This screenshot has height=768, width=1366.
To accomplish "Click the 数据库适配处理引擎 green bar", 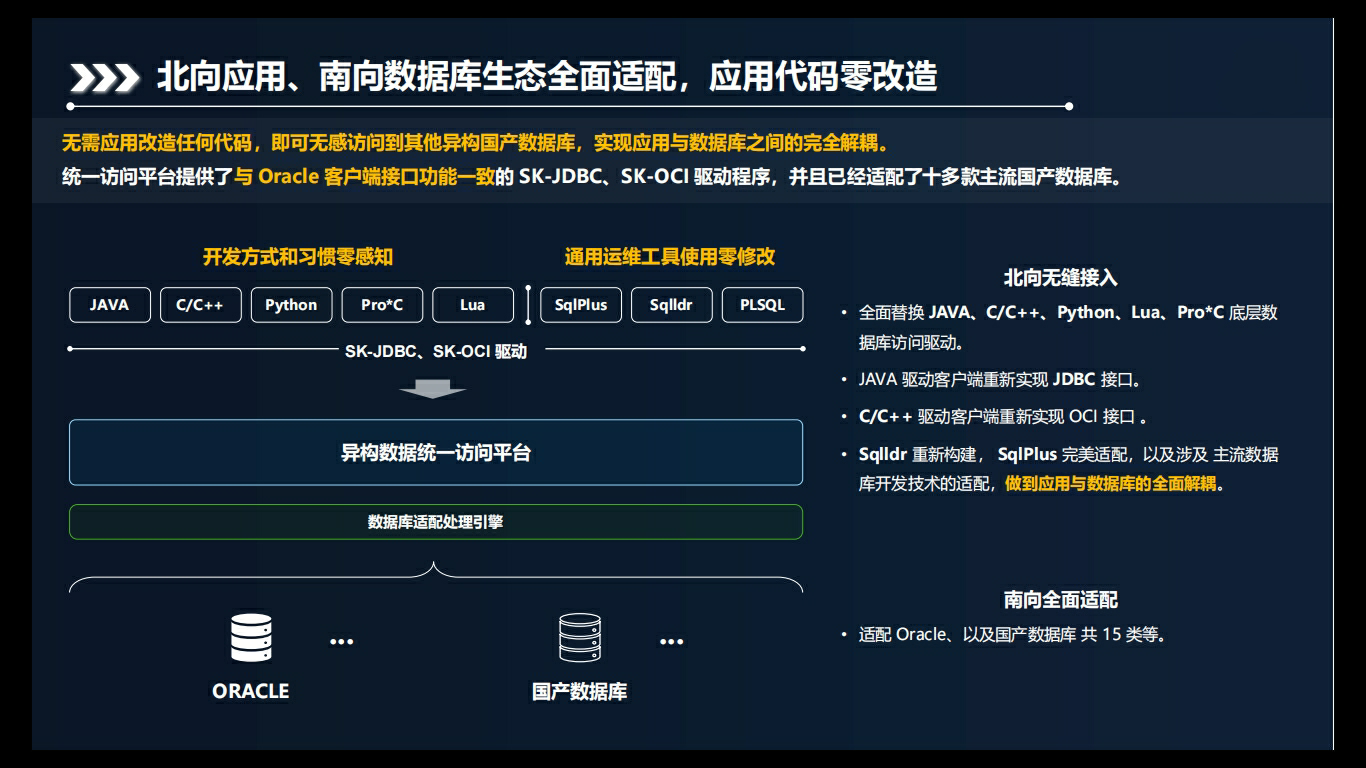I will (x=435, y=522).
